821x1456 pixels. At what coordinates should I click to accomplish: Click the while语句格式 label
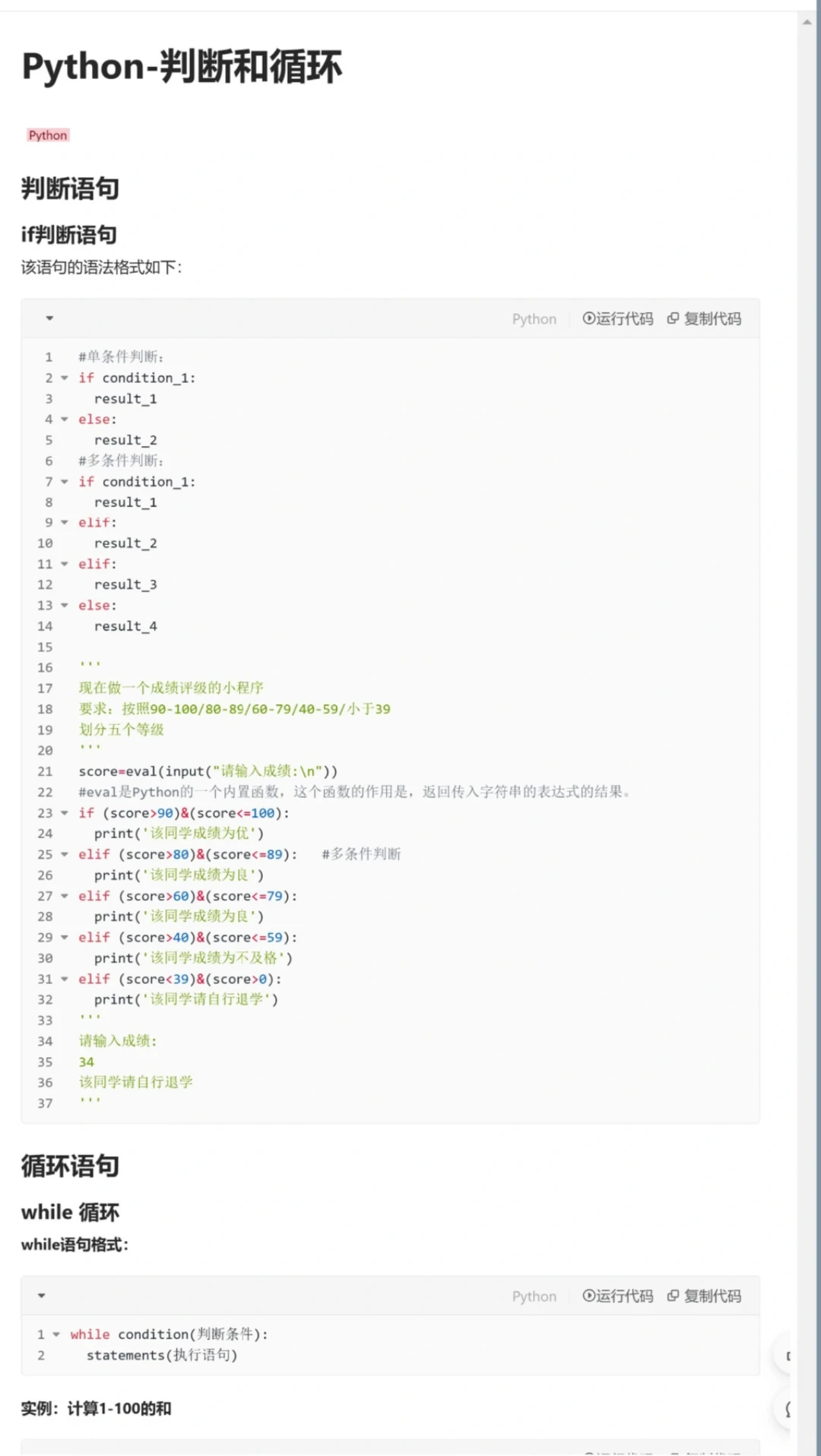[x=74, y=1245]
